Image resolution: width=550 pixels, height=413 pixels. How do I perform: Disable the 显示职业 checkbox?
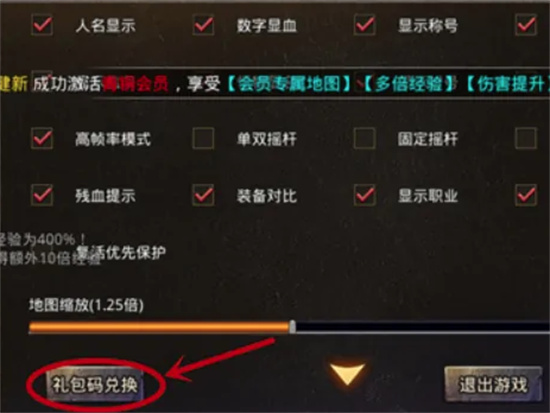(365, 195)
